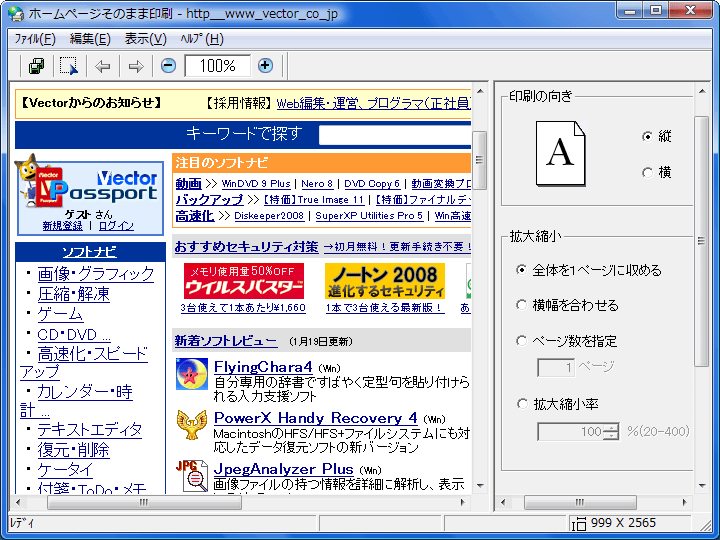Click the keyword search input box

[x=395, y=135]
